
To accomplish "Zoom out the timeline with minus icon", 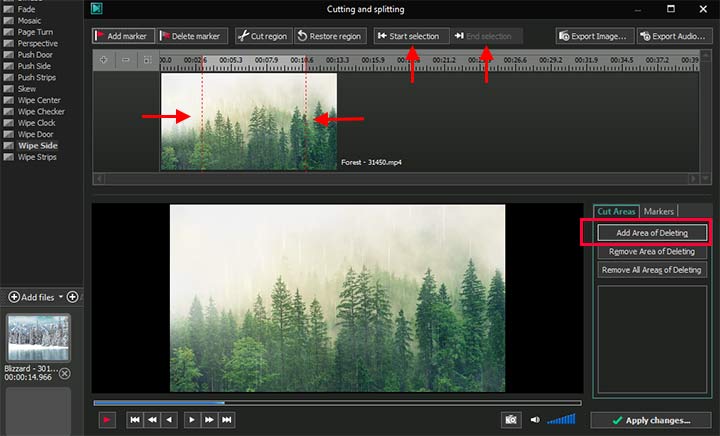I will click(x=126, y=60).
